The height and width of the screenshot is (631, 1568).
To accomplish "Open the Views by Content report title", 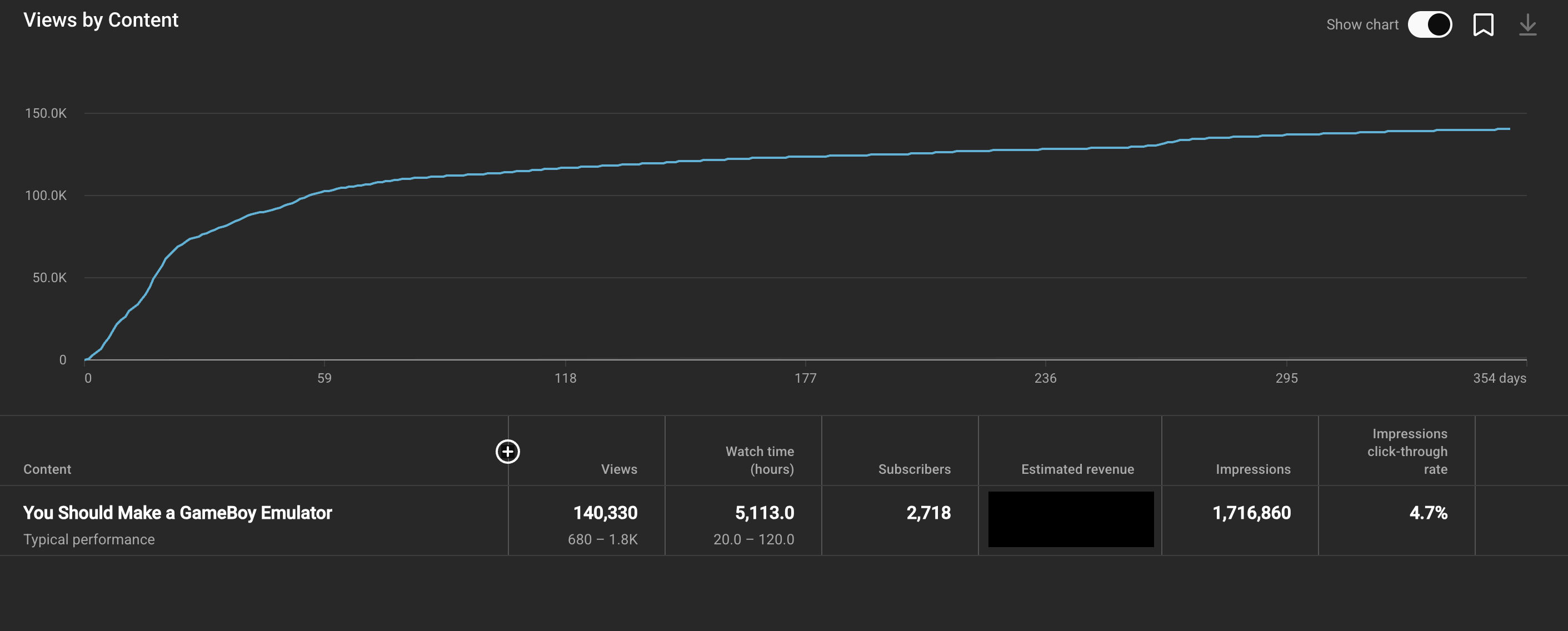I will [101, 19].
